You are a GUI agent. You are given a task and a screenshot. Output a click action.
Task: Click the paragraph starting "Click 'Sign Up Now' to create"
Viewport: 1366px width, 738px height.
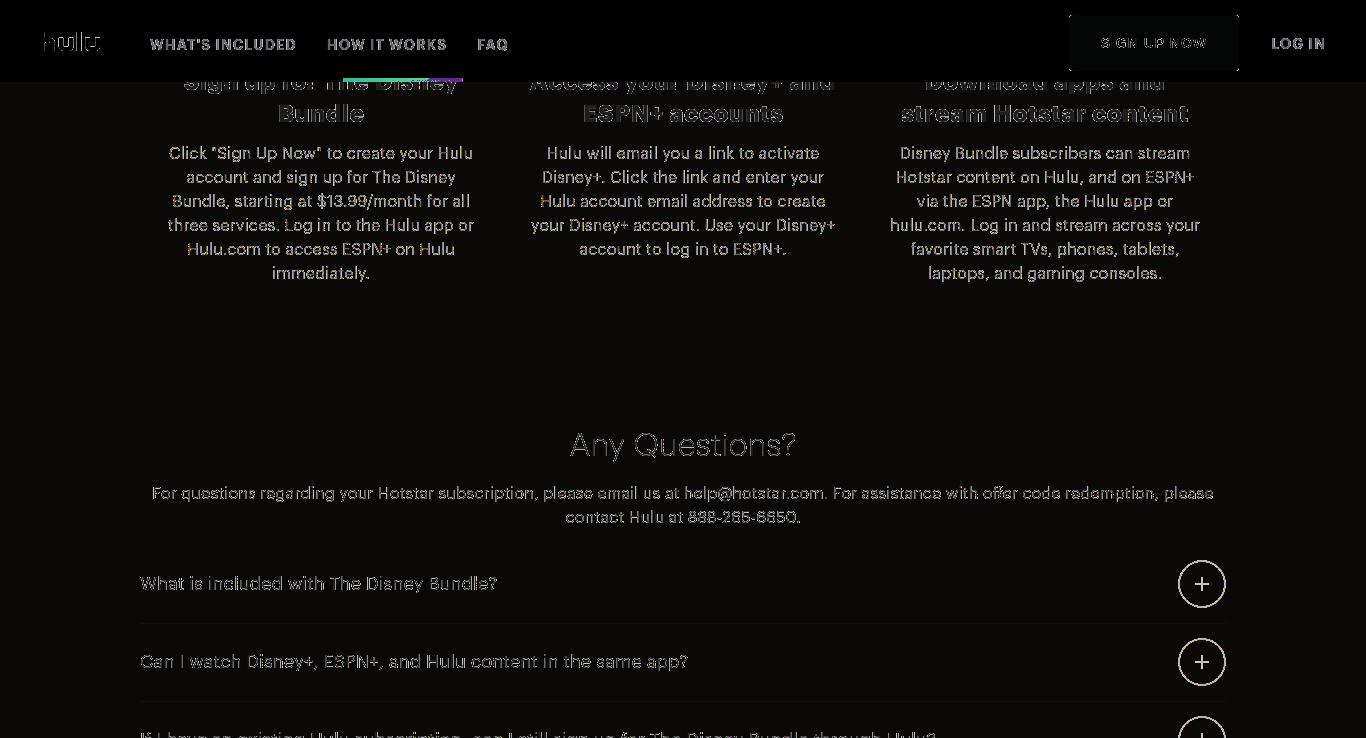pyautogui.click(x=321, y=213)
